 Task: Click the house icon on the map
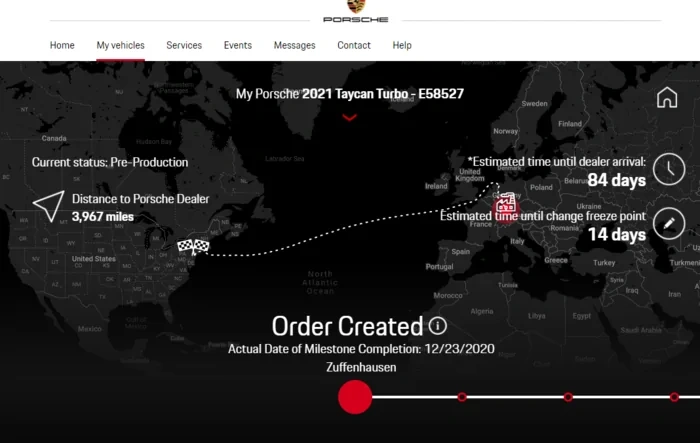tap(667, 97)
